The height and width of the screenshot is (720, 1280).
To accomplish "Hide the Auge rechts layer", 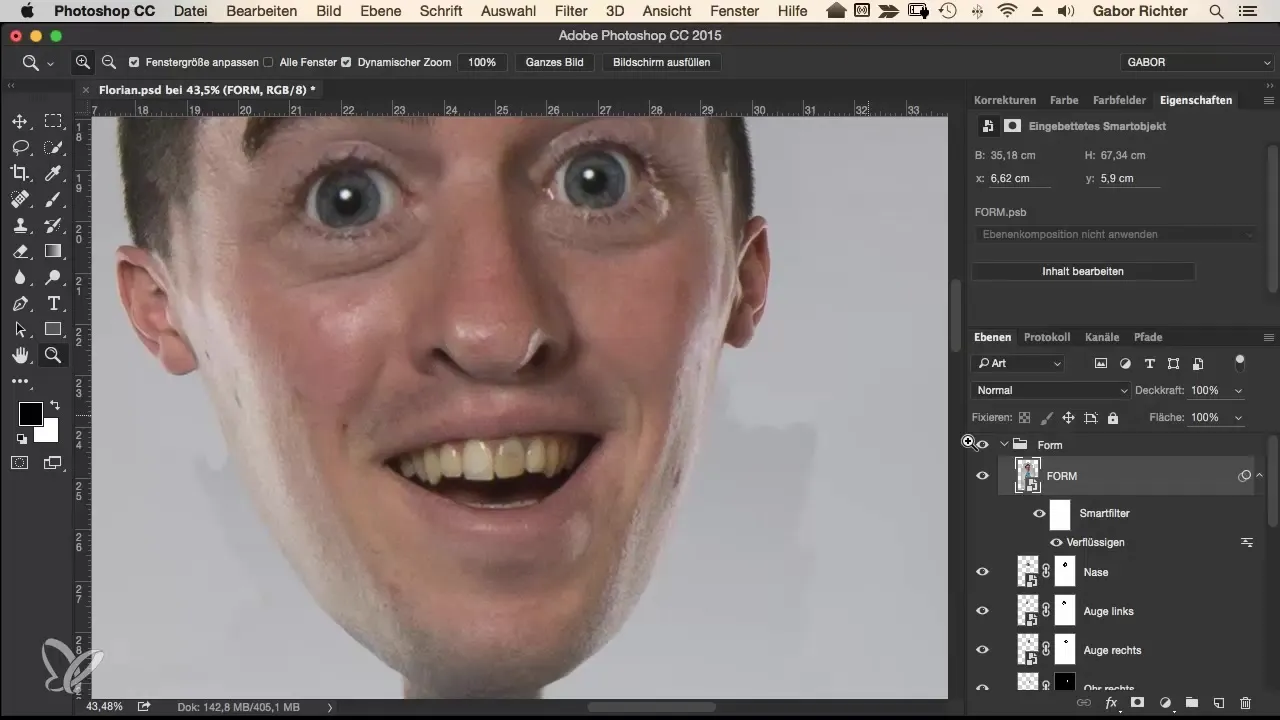I will 982,650.
